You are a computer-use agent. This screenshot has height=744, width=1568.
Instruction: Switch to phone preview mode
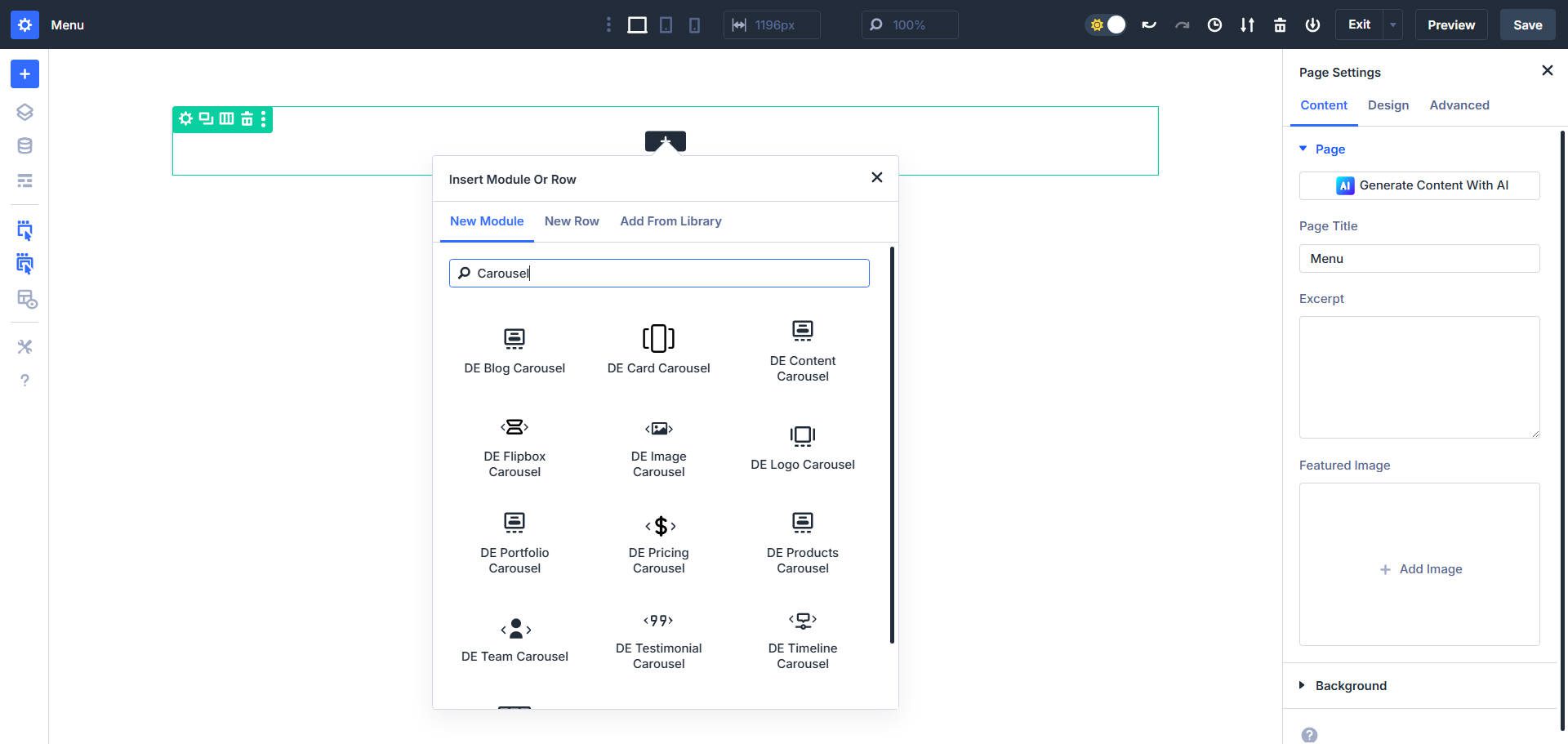point(693,25)
